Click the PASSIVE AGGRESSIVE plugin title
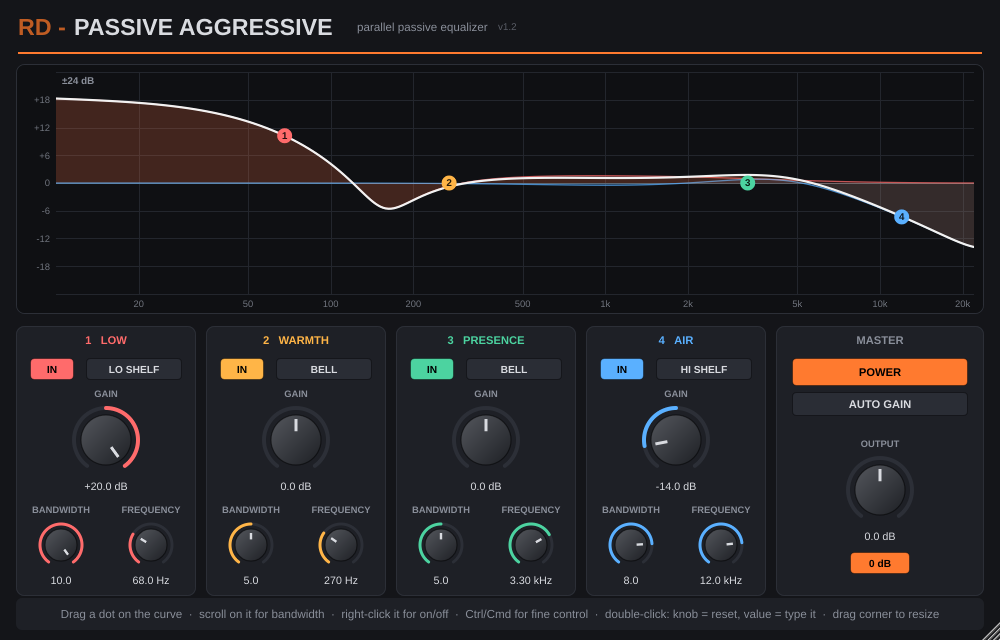The image size is (1000, 640). point(203,27)
